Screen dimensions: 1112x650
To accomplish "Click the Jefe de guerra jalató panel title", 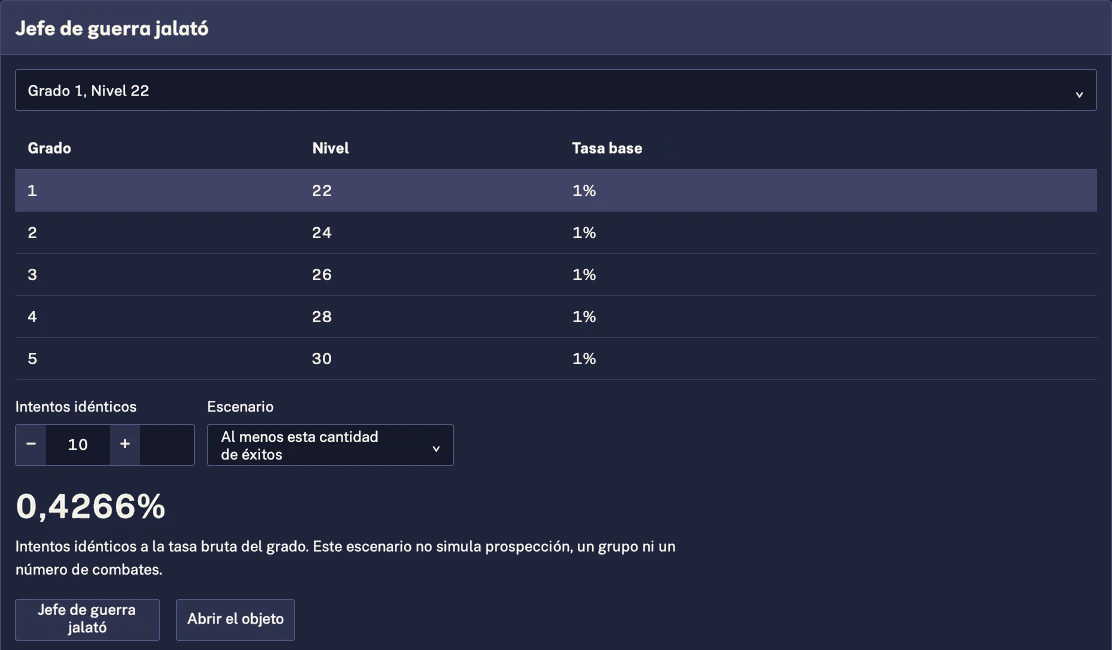I will (x=112, y=28).
